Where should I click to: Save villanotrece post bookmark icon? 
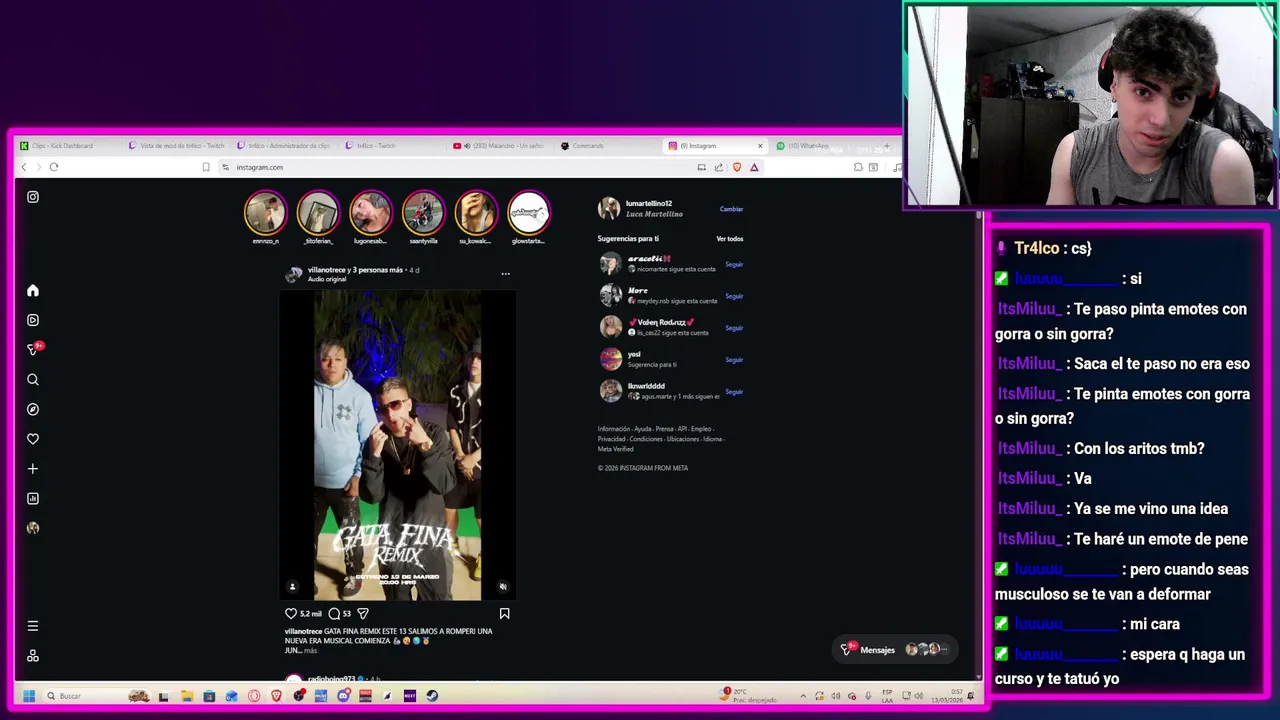504,613
